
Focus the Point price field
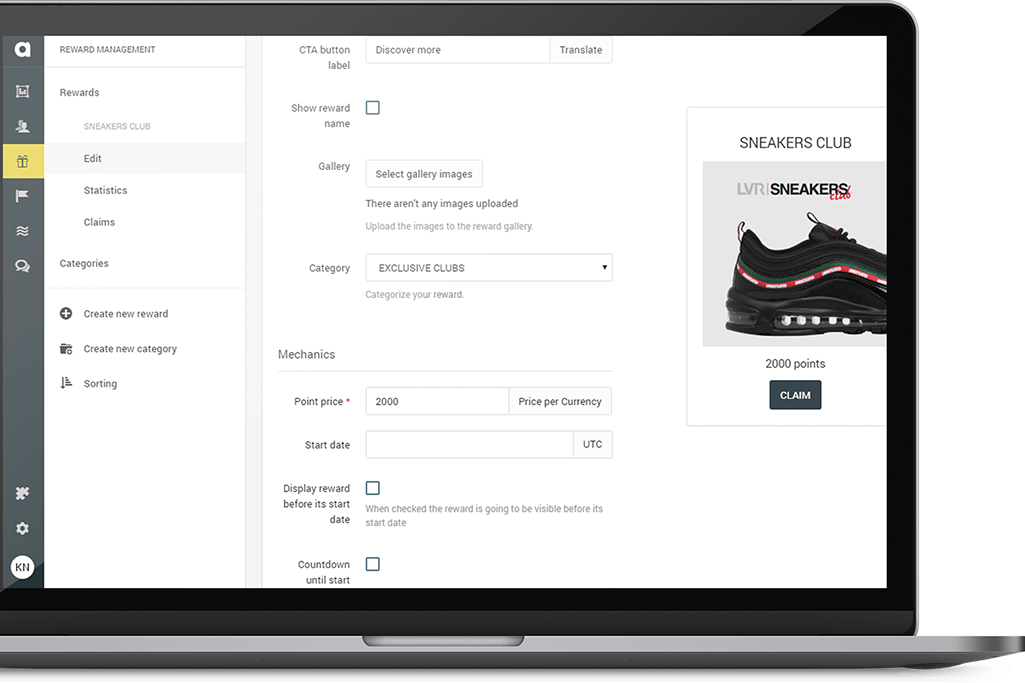point(437,401)
